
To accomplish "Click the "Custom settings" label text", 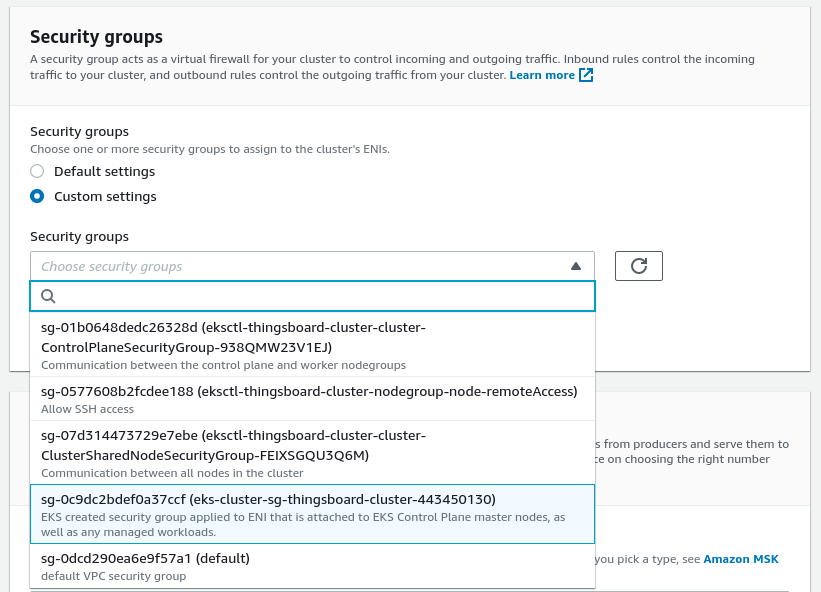I will tap(105, 197).
